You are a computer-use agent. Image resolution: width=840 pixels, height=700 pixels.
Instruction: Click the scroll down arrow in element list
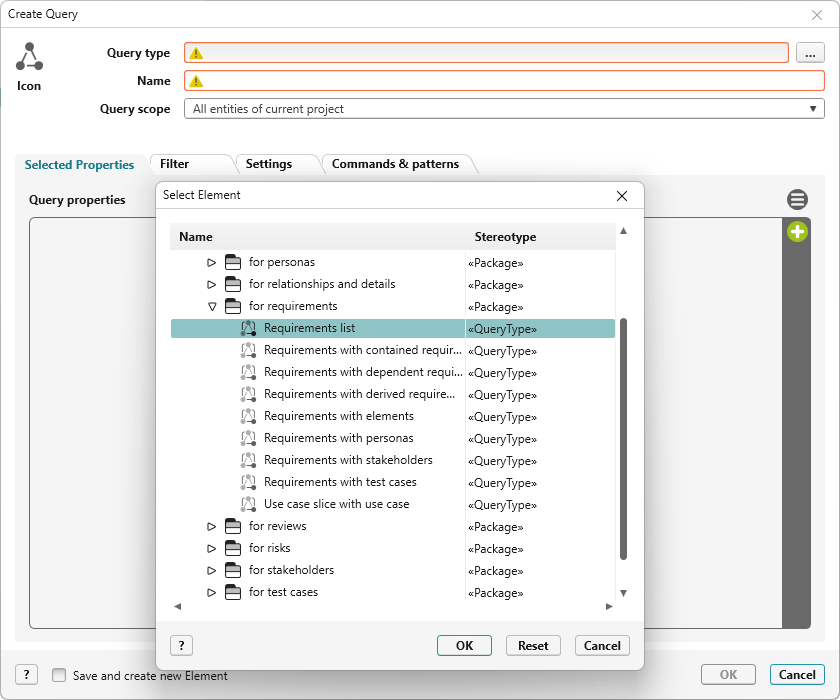(624, 593)
